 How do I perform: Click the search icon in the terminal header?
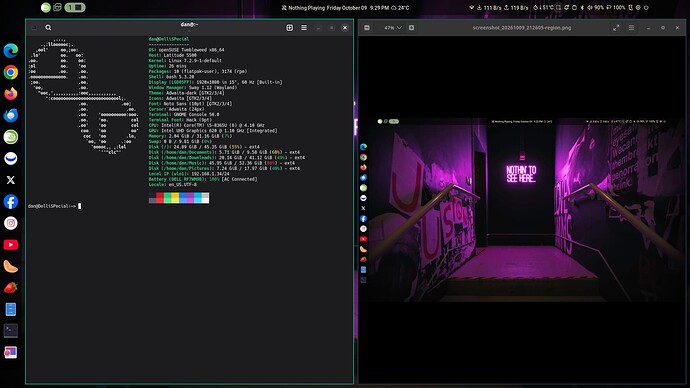48,28
